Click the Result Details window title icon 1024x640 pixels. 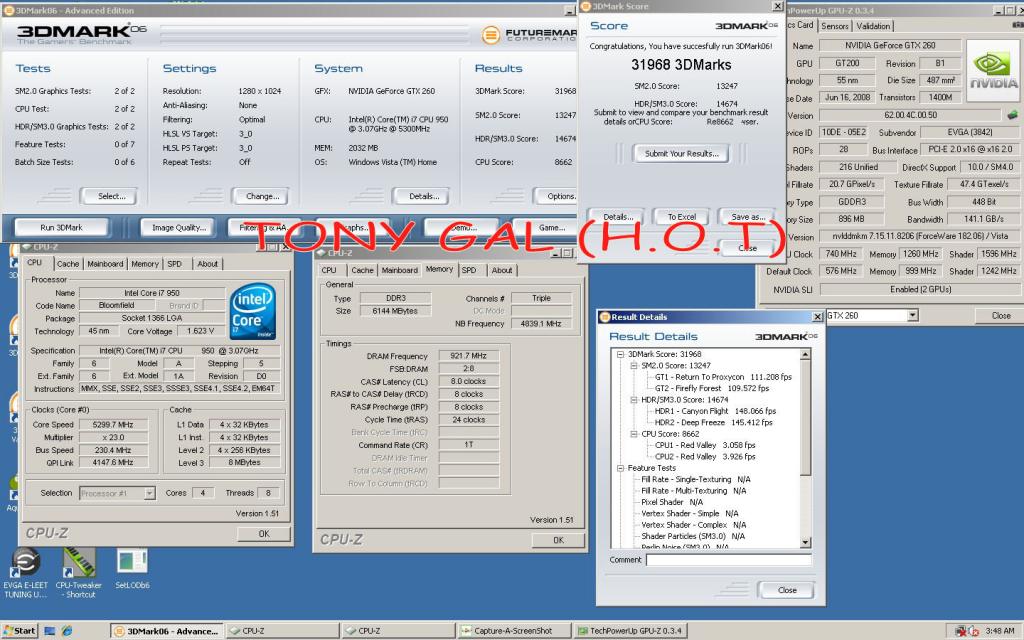click(604, 317)
